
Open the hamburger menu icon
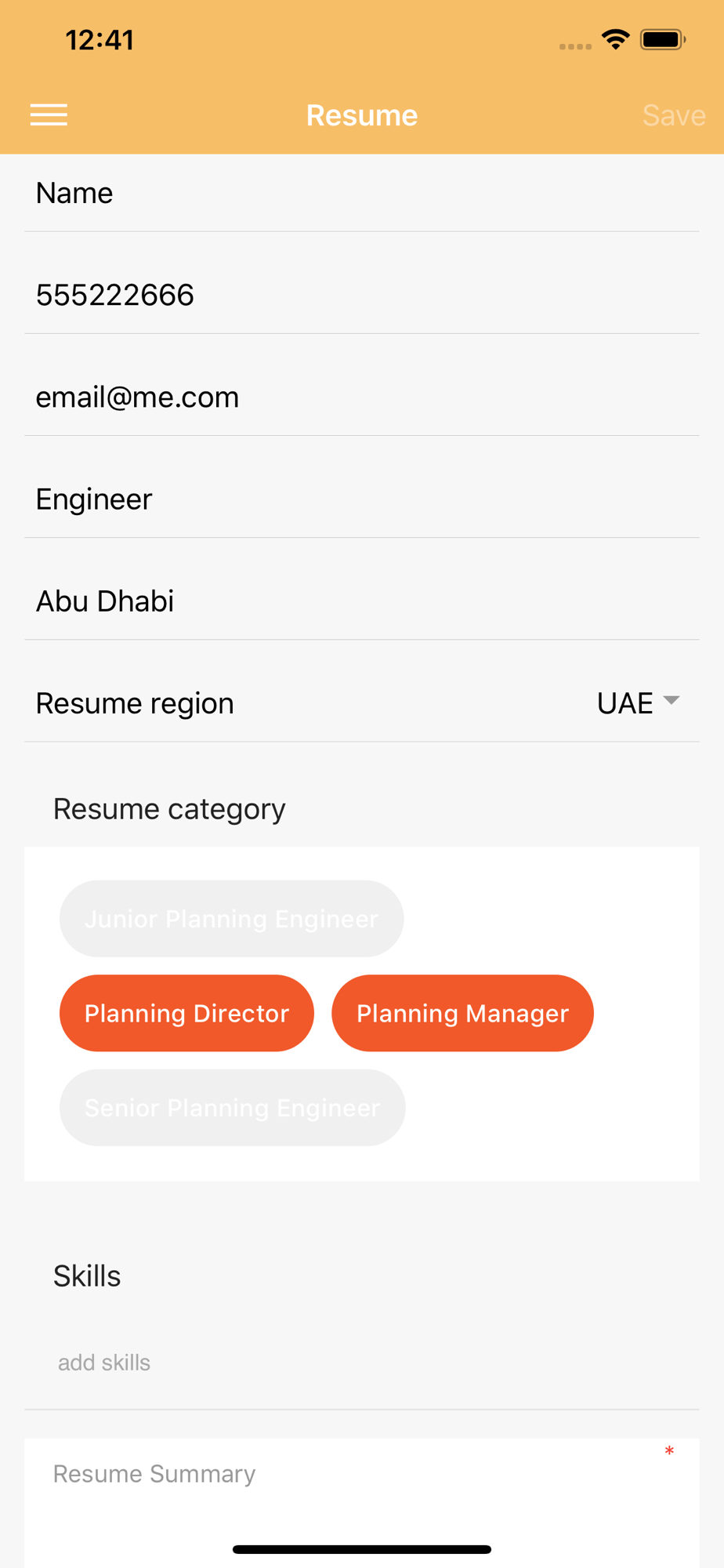tap(49, 115)
